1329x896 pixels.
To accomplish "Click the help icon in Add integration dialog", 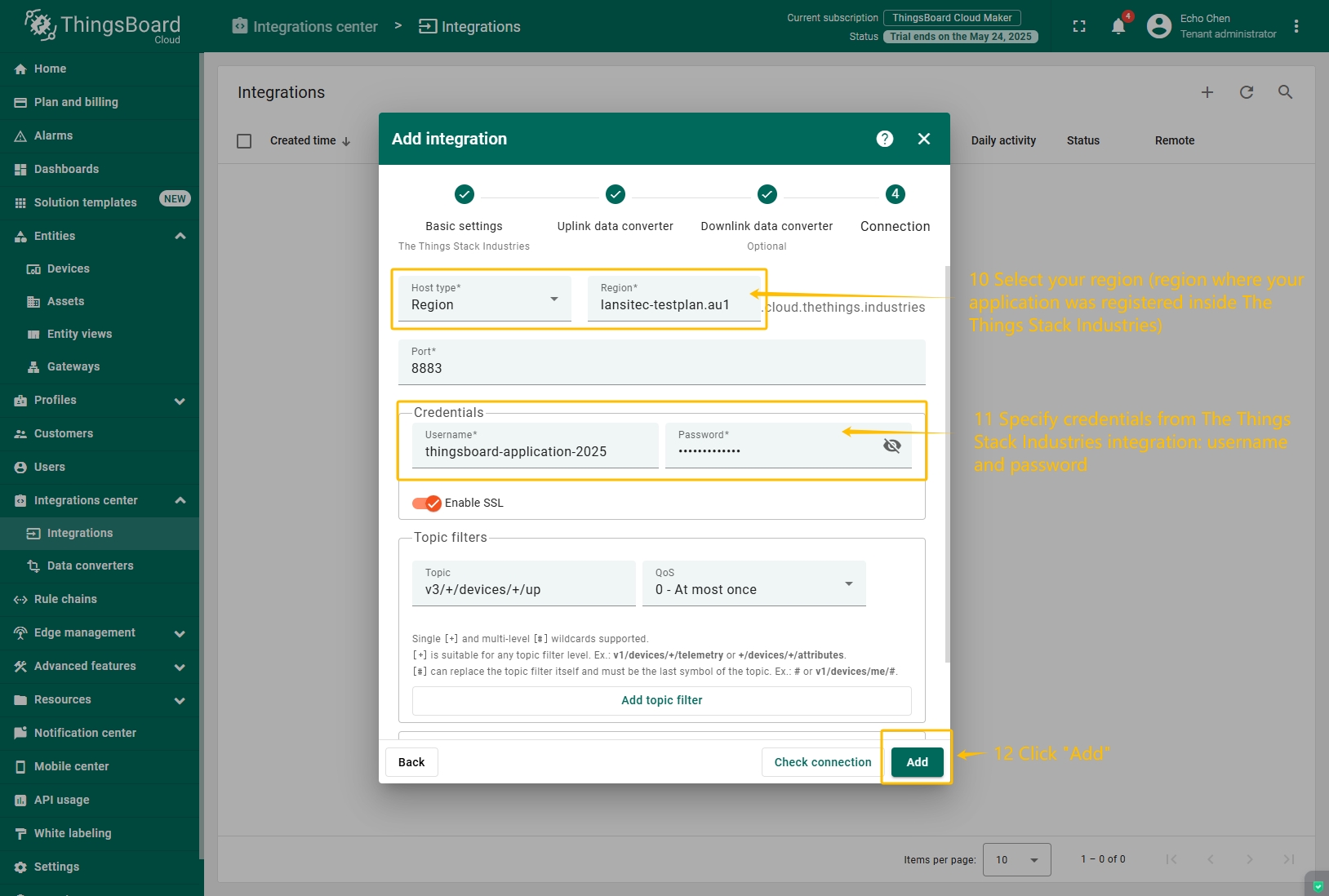I will pos(884,139).
